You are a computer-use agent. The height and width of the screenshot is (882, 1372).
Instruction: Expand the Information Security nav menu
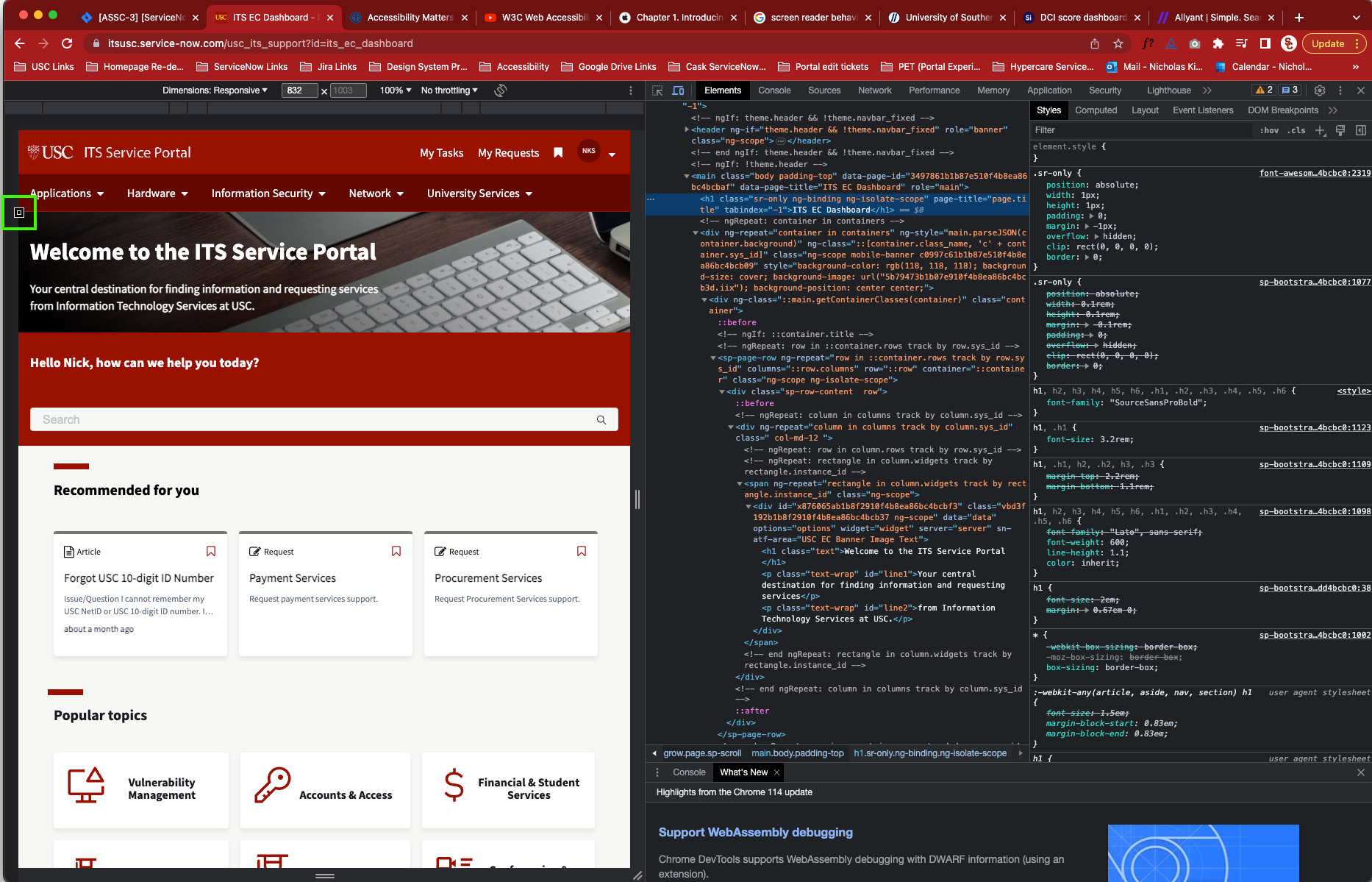[268, 193]
